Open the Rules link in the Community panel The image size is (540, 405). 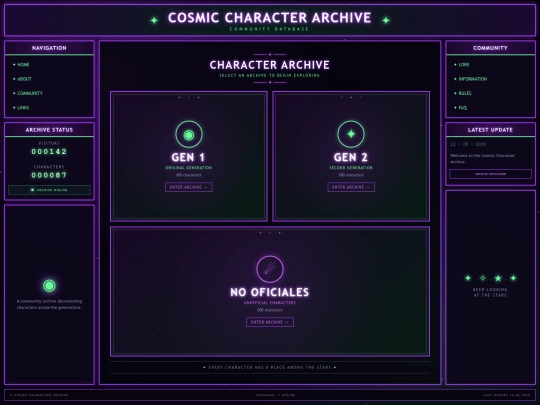(465, 93)
